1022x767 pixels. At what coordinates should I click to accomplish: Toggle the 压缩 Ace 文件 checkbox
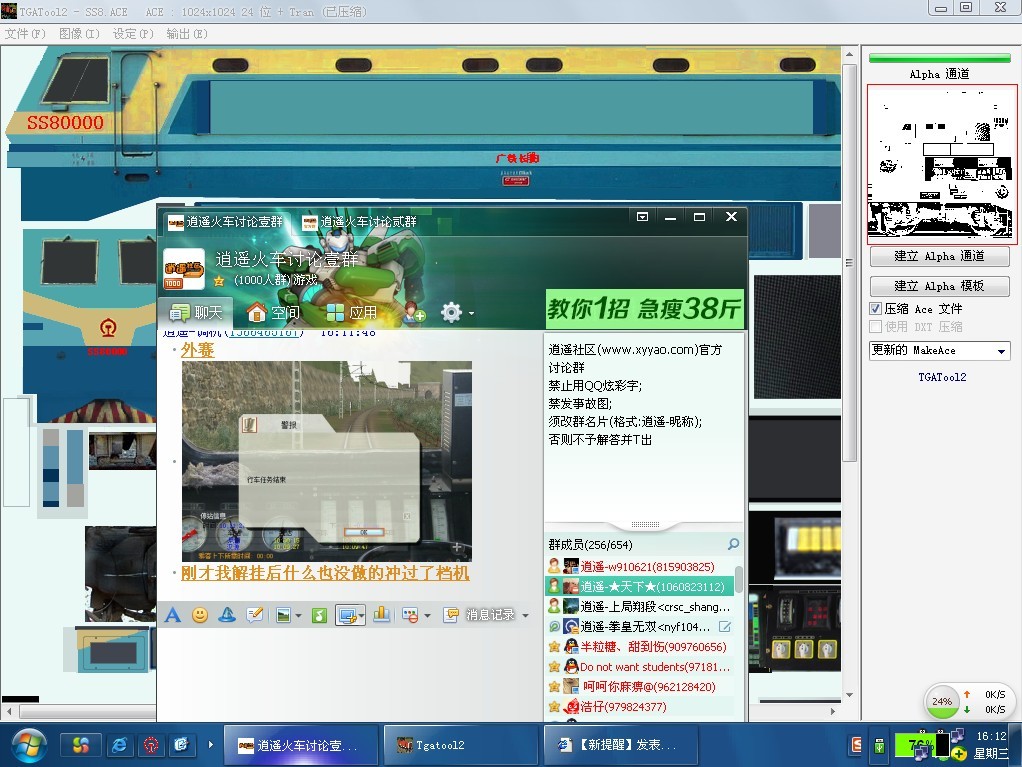(876, 309)
